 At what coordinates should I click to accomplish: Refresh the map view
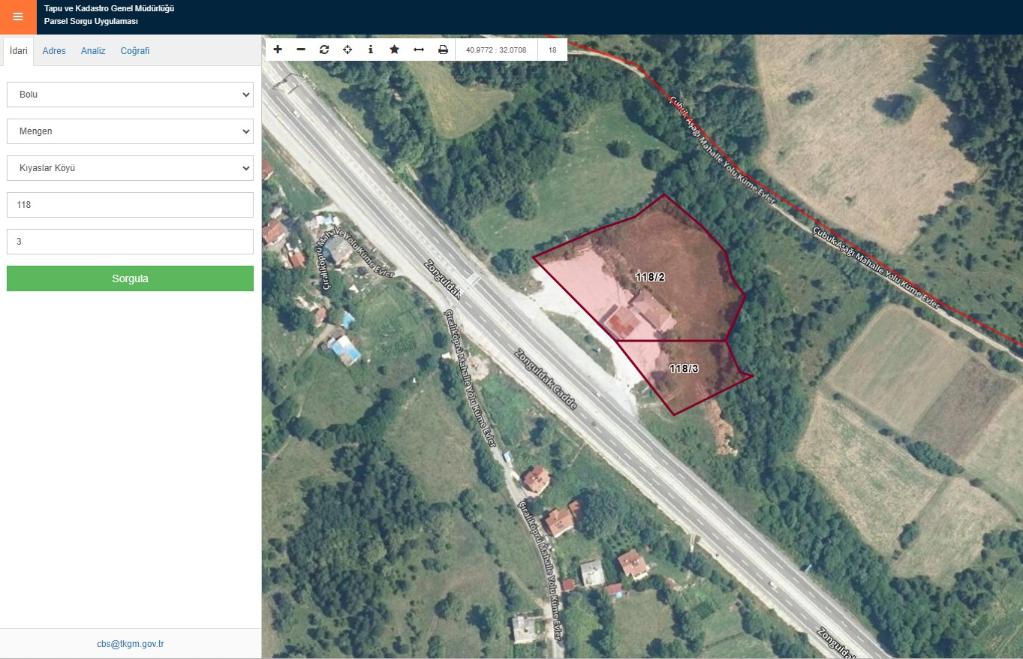point(324,50)
